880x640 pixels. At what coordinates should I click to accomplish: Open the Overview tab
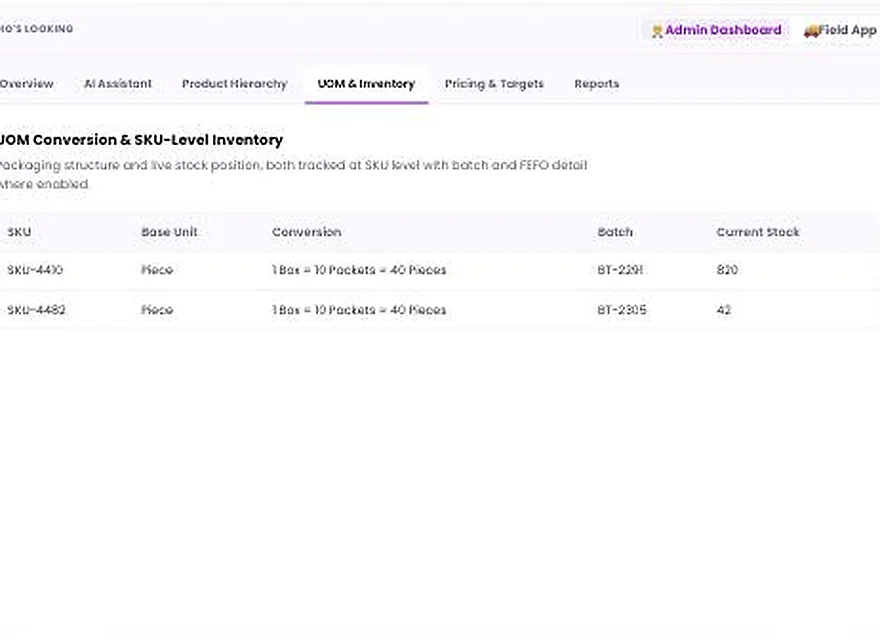[26, 84]
